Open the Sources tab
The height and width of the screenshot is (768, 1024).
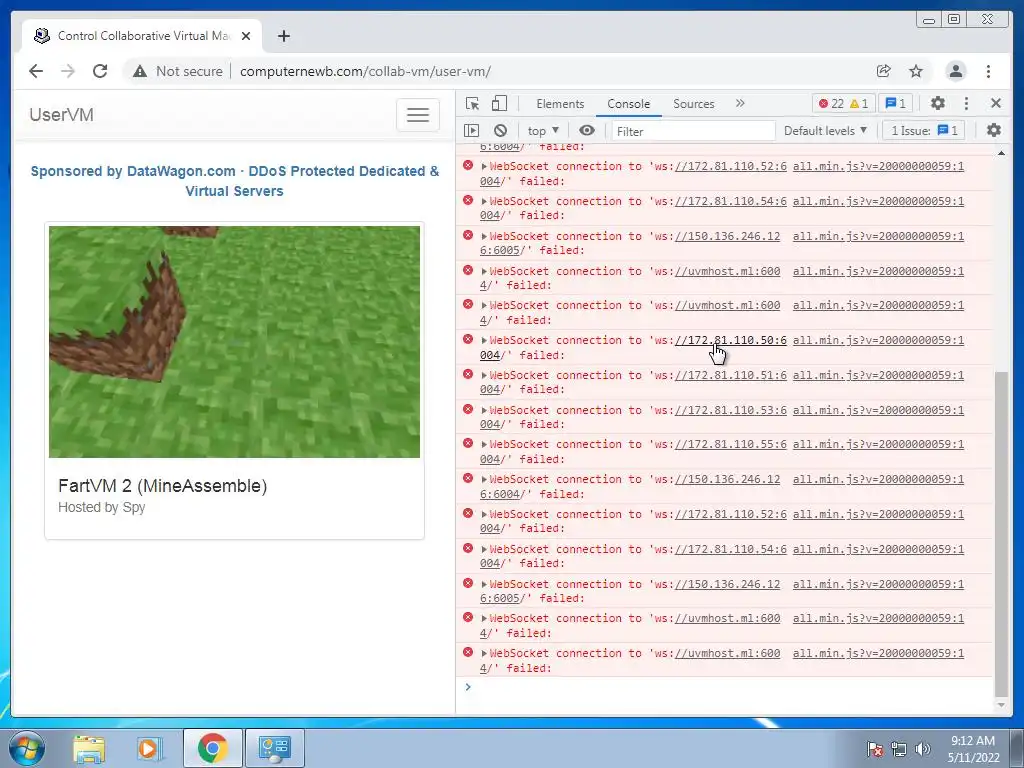pos(694,104)
